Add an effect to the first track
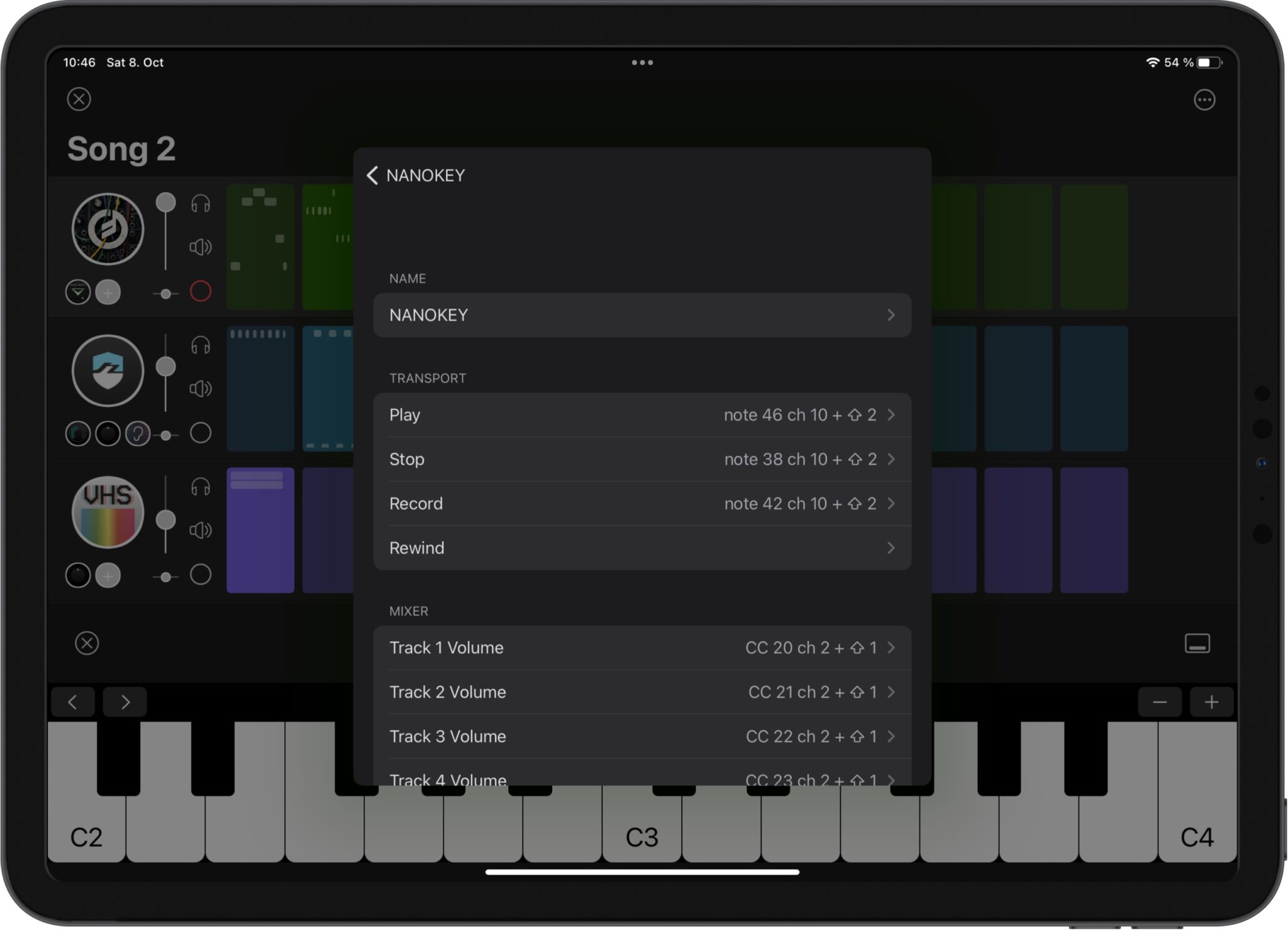Screen dimensions: 1288x930 point(108,292)
